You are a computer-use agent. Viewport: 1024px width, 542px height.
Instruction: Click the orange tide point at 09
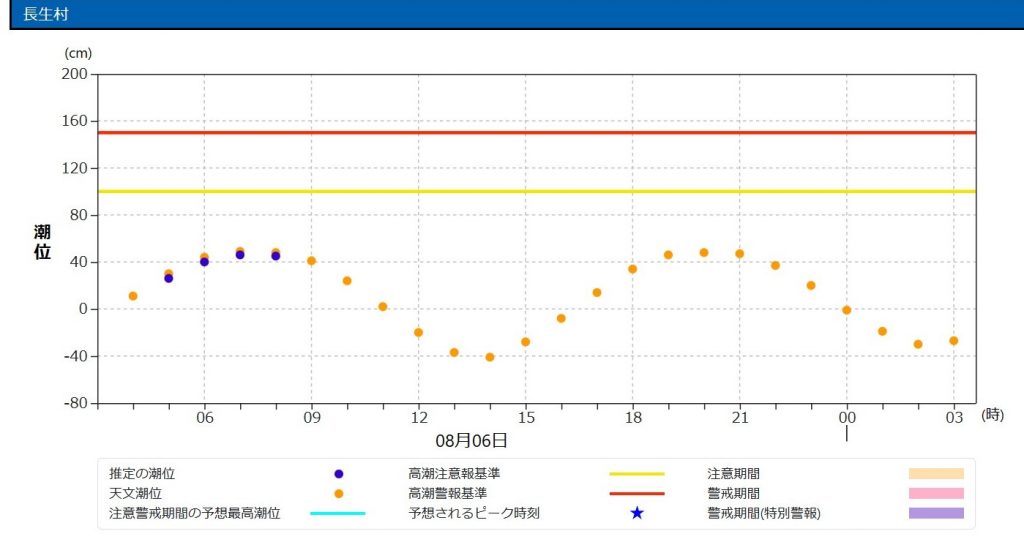point(312,261)
